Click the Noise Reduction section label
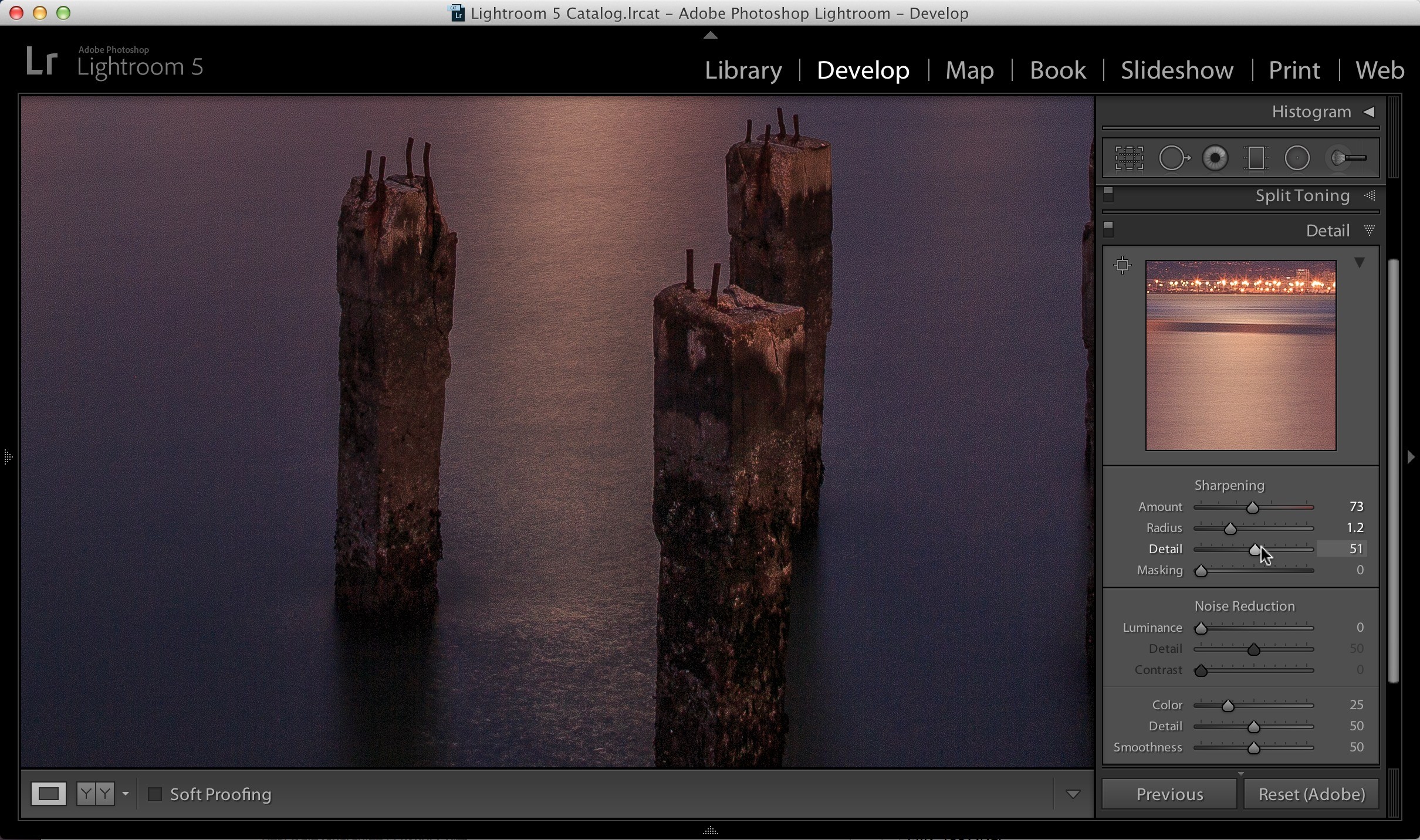Image resolution: width=1420 pixels, height=840 pixels. pos(1245,606)
